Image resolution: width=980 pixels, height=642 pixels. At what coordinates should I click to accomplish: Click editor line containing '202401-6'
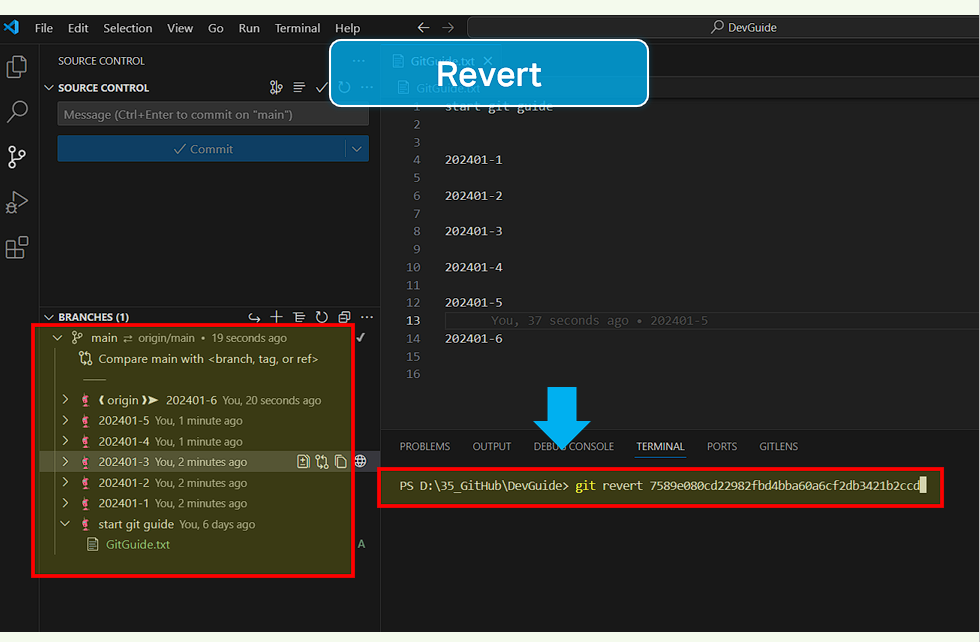click(474, 338)
